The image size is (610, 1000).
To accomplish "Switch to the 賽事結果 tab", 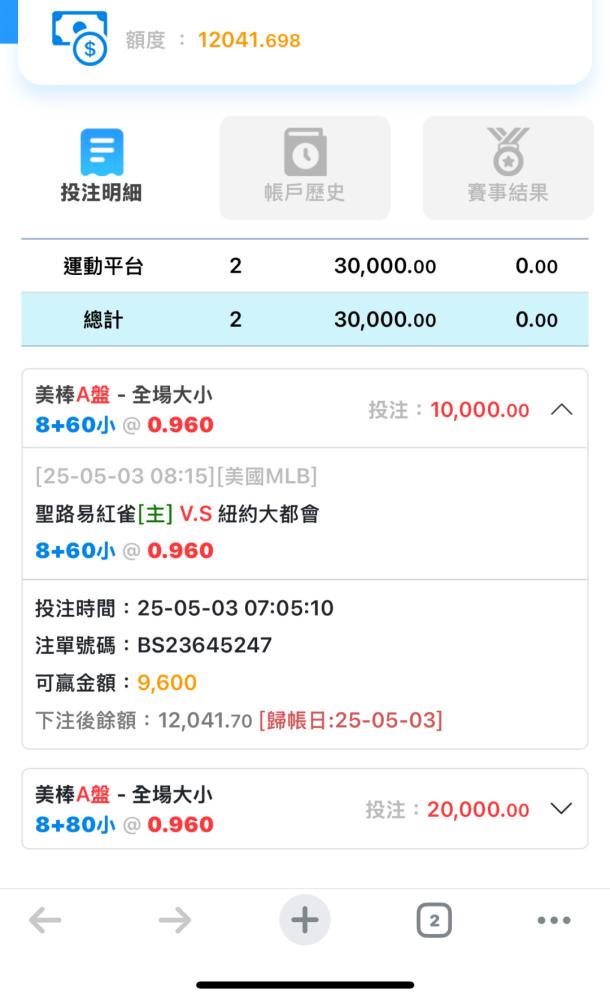I will (508, 168).
